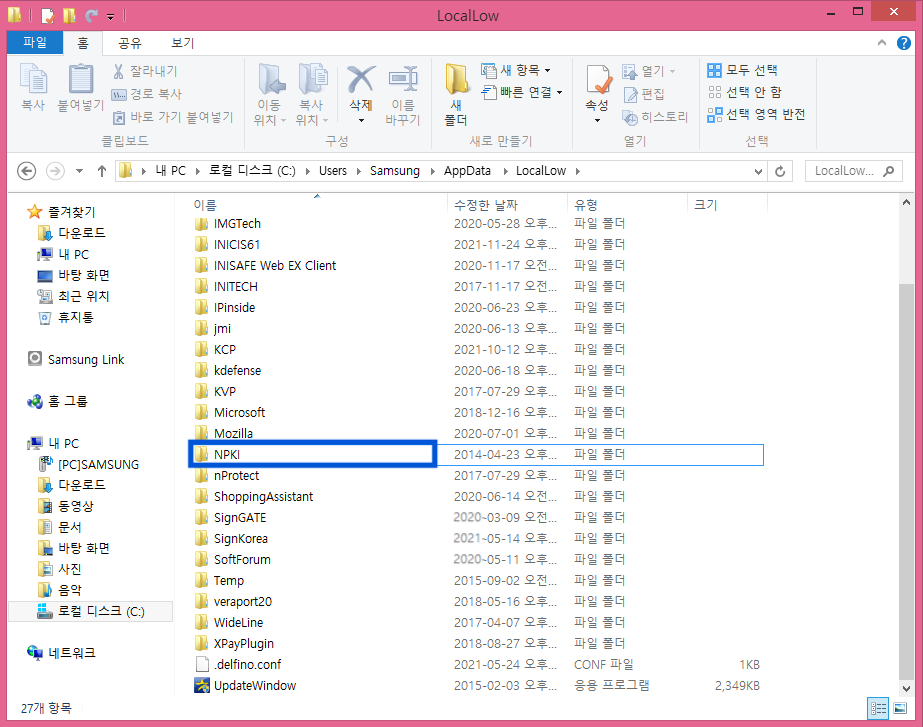This screenshot has width=923, height=727.
Task: Create a New folder (새 폴더)
Action: [456, 94]
